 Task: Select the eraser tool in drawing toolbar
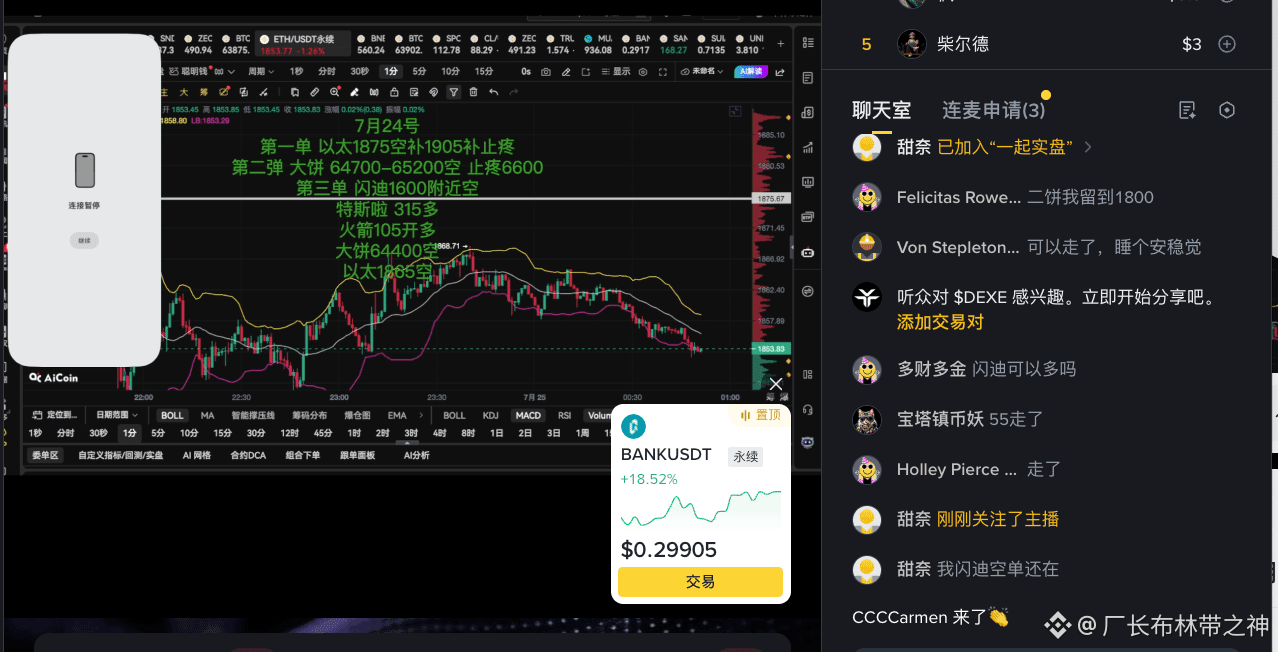[x=354, y=92]
